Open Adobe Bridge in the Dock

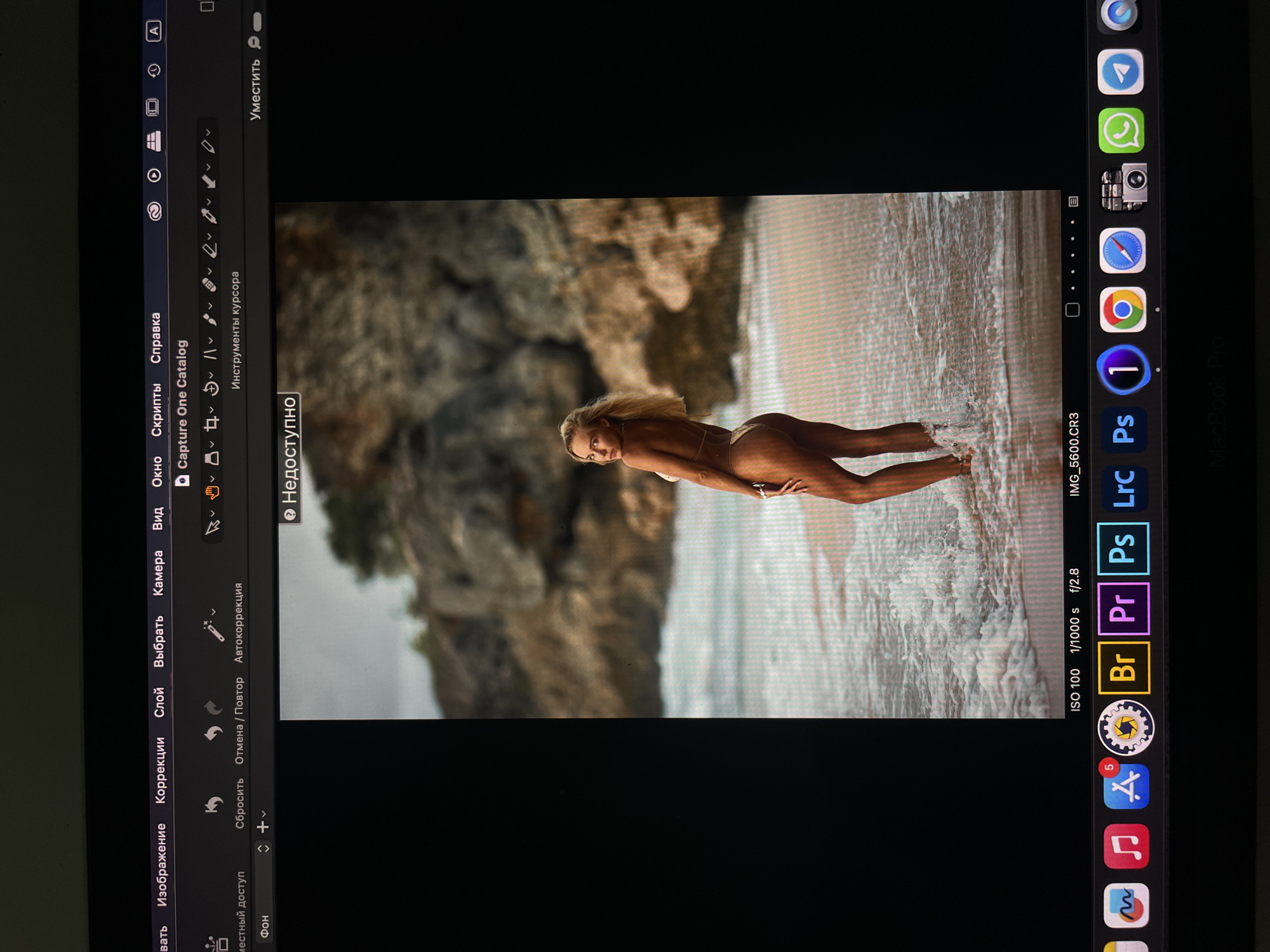pyautogui.click(x=1125, y=668)
